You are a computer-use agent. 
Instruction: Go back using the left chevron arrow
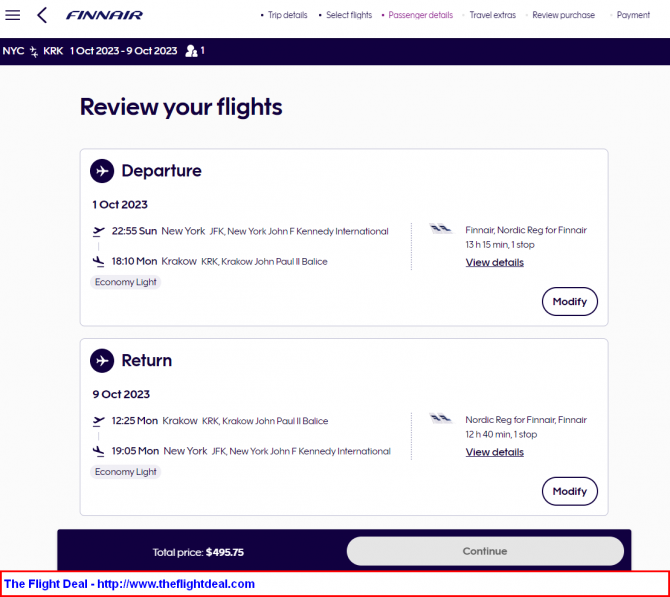point(42,15)
